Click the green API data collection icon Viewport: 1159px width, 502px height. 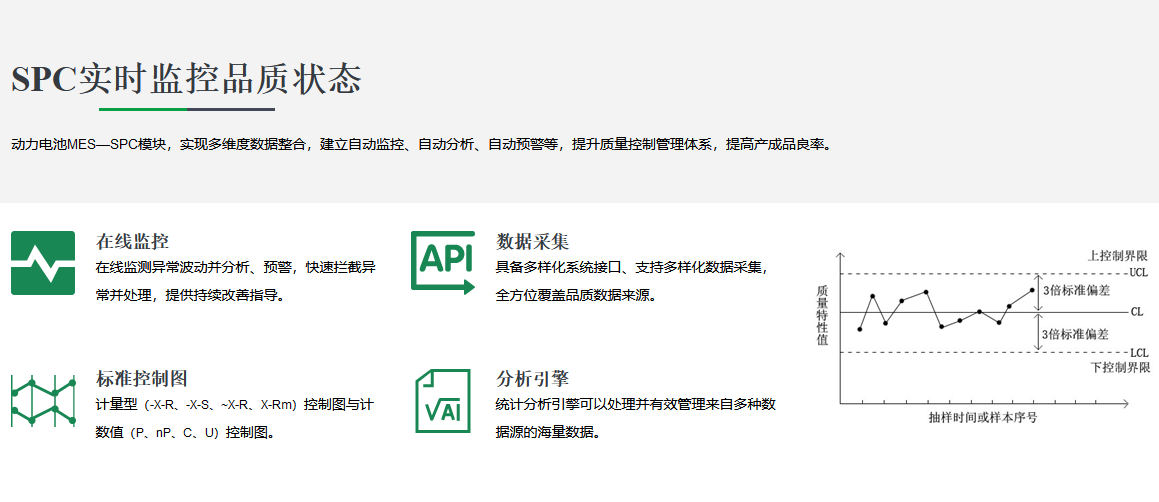click(443, 262)
